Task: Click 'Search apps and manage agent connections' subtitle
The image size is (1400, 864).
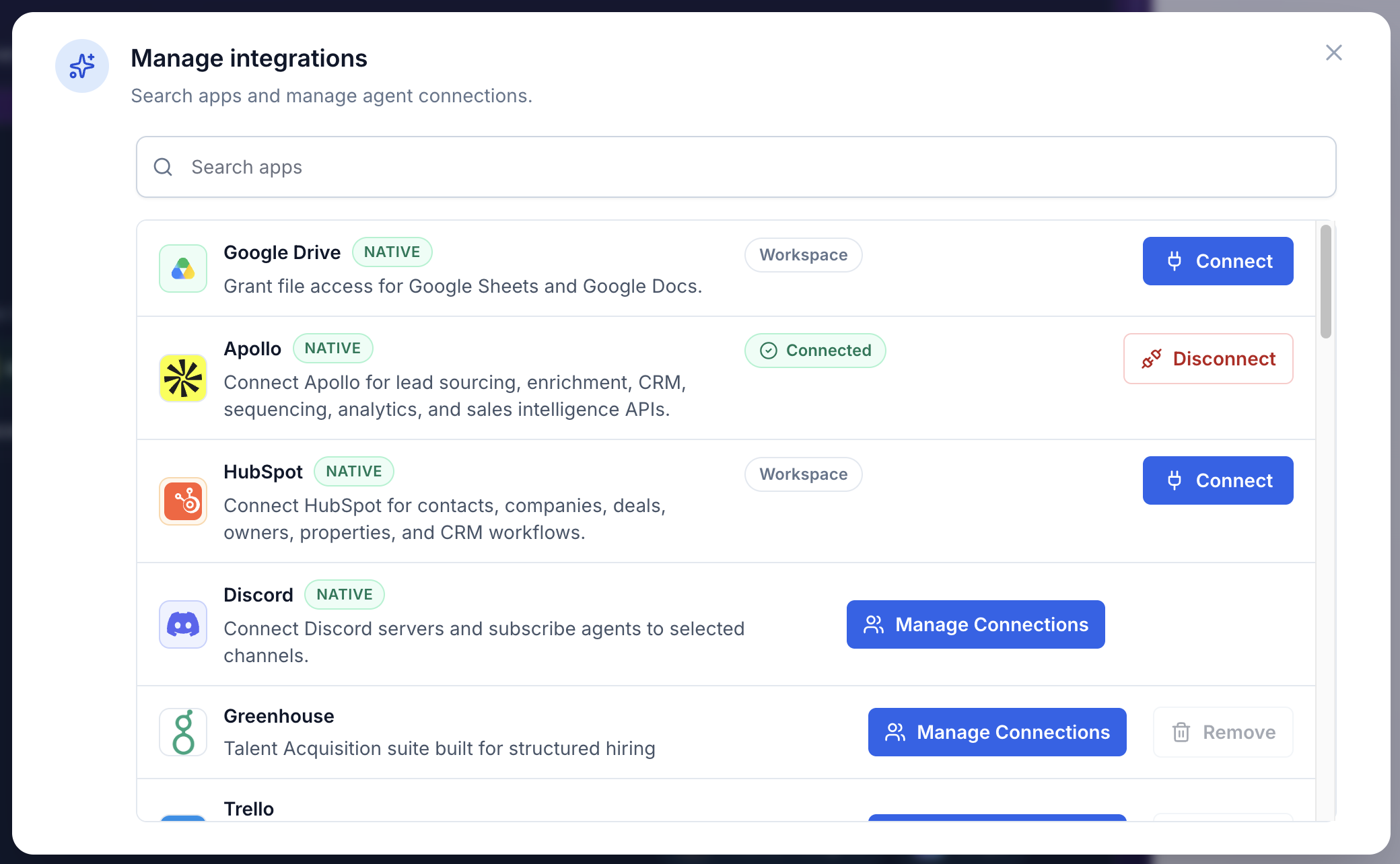Action: click(x=331, y=96)
